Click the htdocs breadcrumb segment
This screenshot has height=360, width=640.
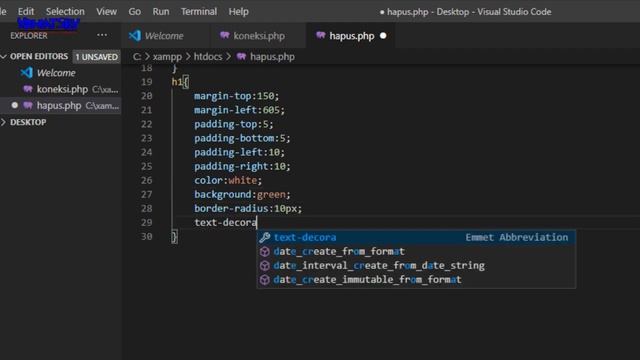coord(208,56)
